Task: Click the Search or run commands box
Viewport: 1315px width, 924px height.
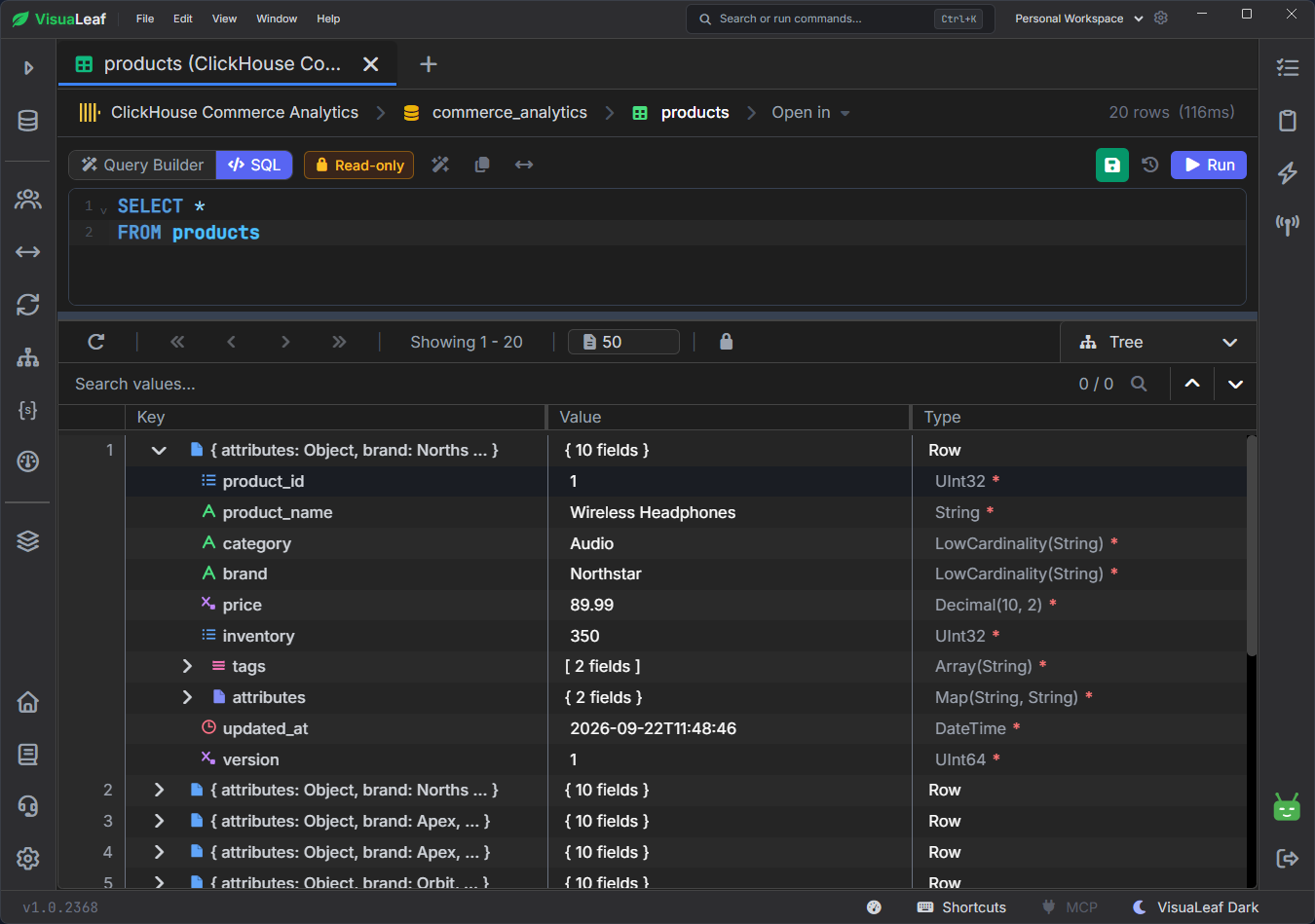Action: pyautogui.click(x=841, y=18)
